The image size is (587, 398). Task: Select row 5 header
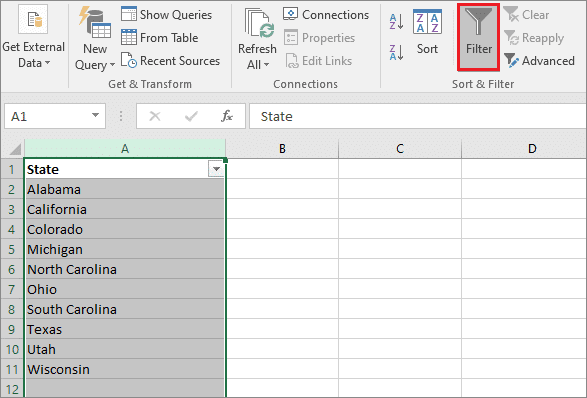point(12,249)
